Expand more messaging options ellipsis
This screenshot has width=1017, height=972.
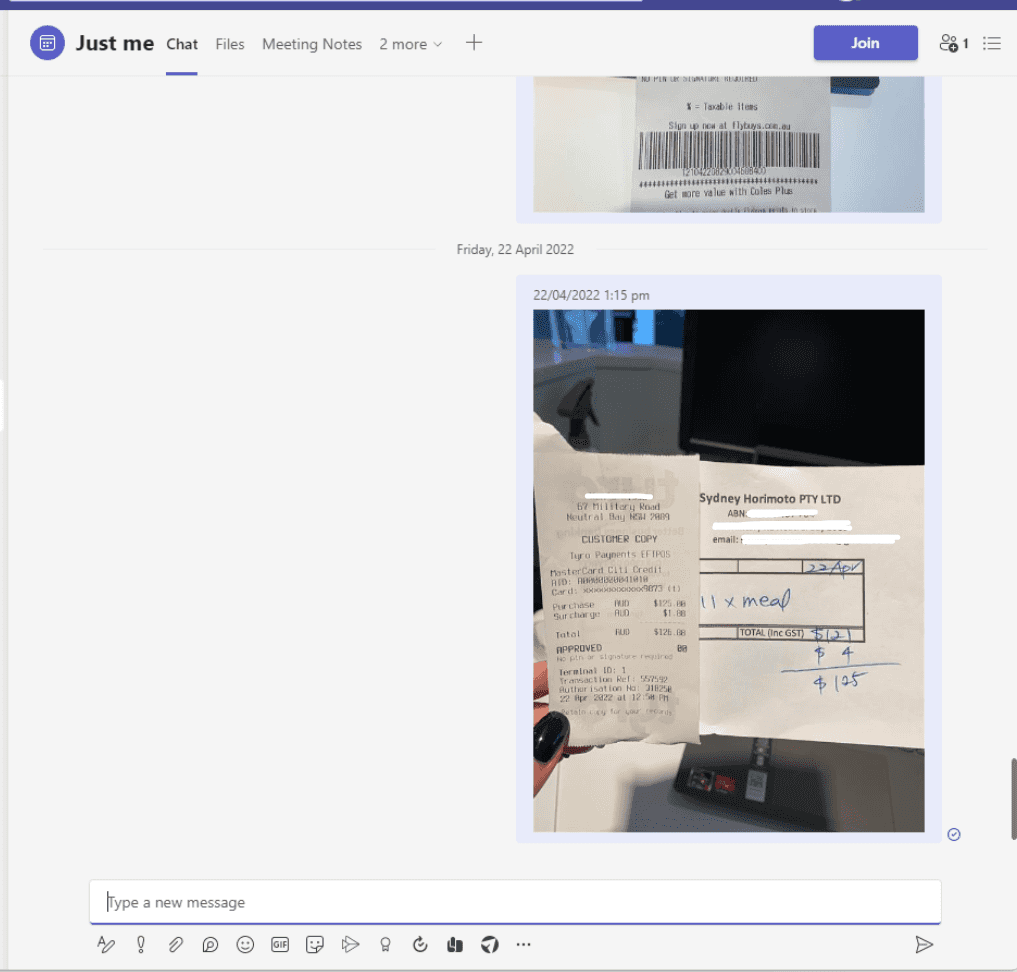point(524,944)
